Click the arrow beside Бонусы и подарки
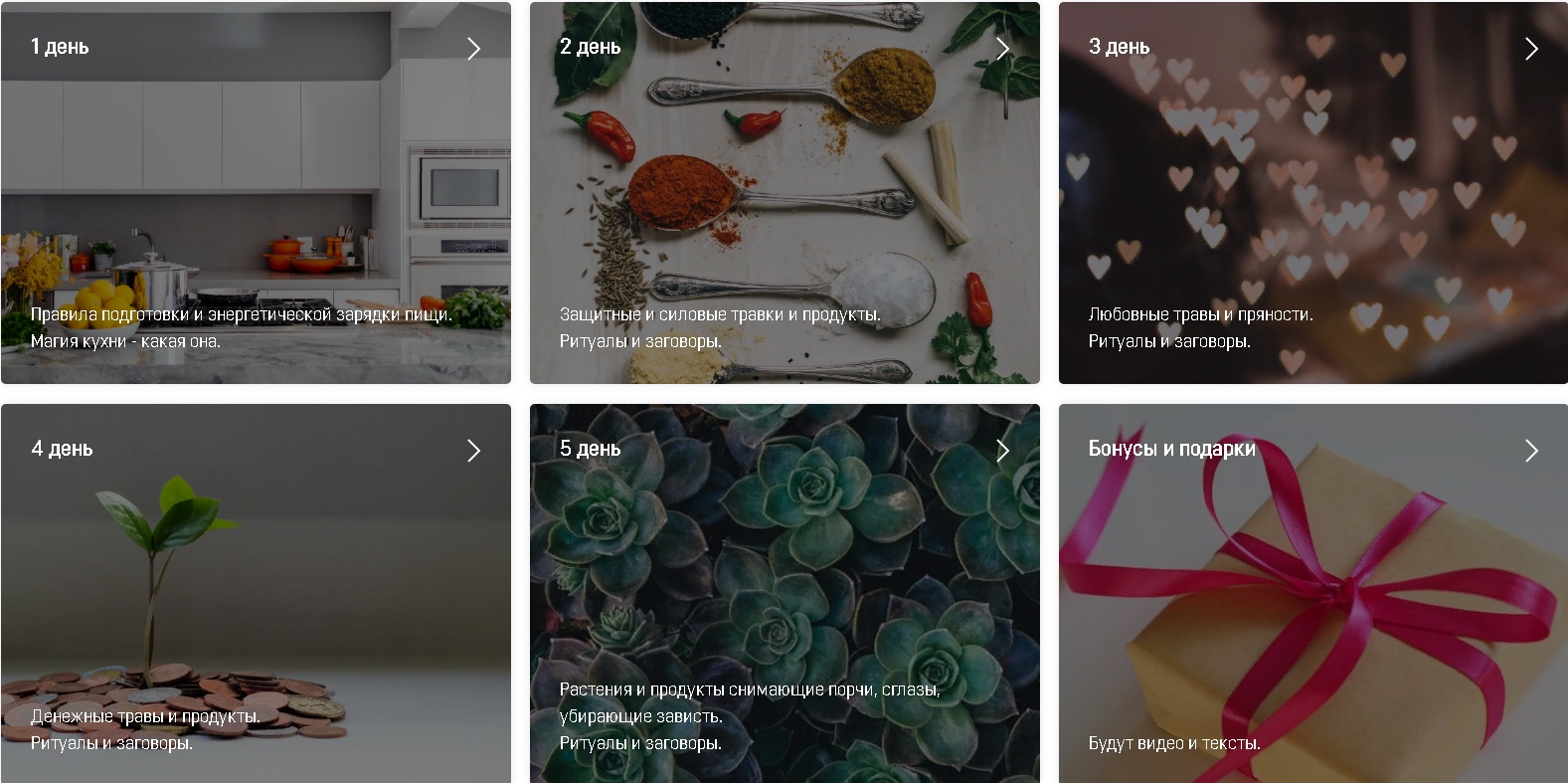Image resolution: width=1568 pixels, height=783 pixels. pyautogui.click(x=1531, y=451)
